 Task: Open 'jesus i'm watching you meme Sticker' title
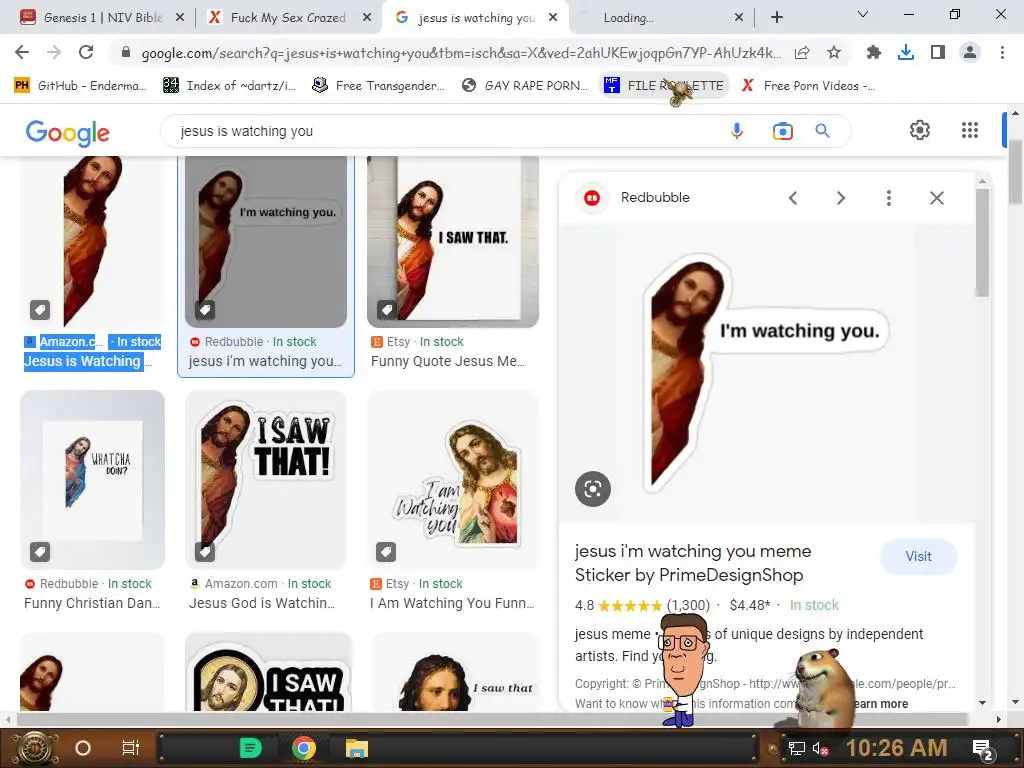[693, 563]
